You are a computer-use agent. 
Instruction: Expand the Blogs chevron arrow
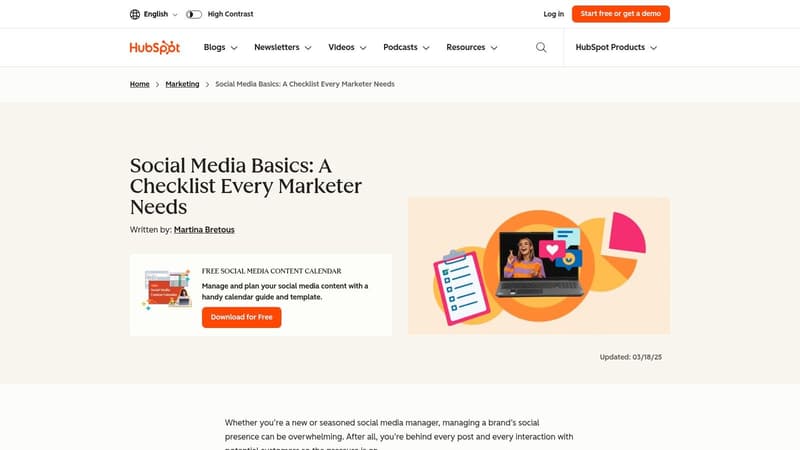point(234,48)
